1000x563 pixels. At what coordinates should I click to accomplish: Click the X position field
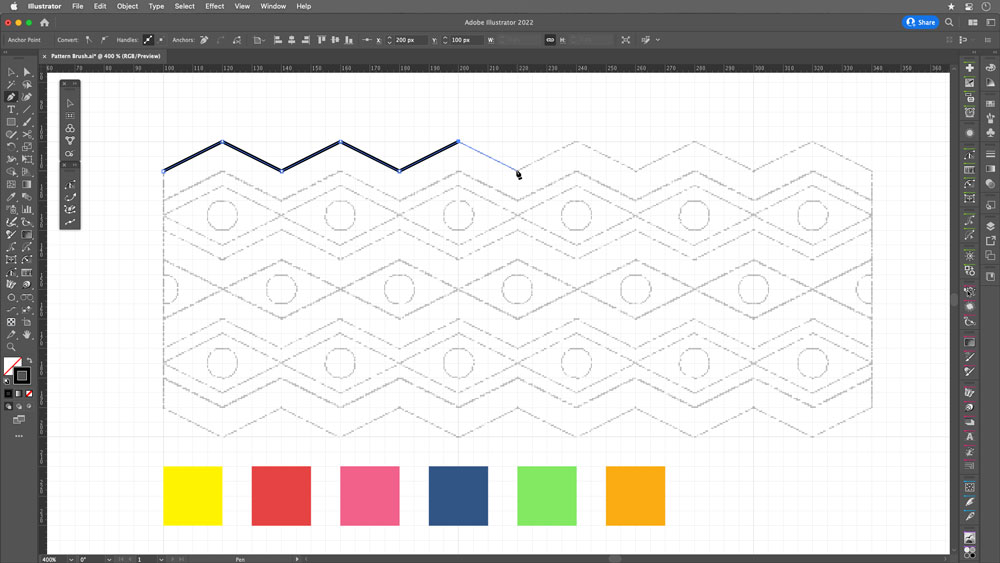tap(410, 40)
